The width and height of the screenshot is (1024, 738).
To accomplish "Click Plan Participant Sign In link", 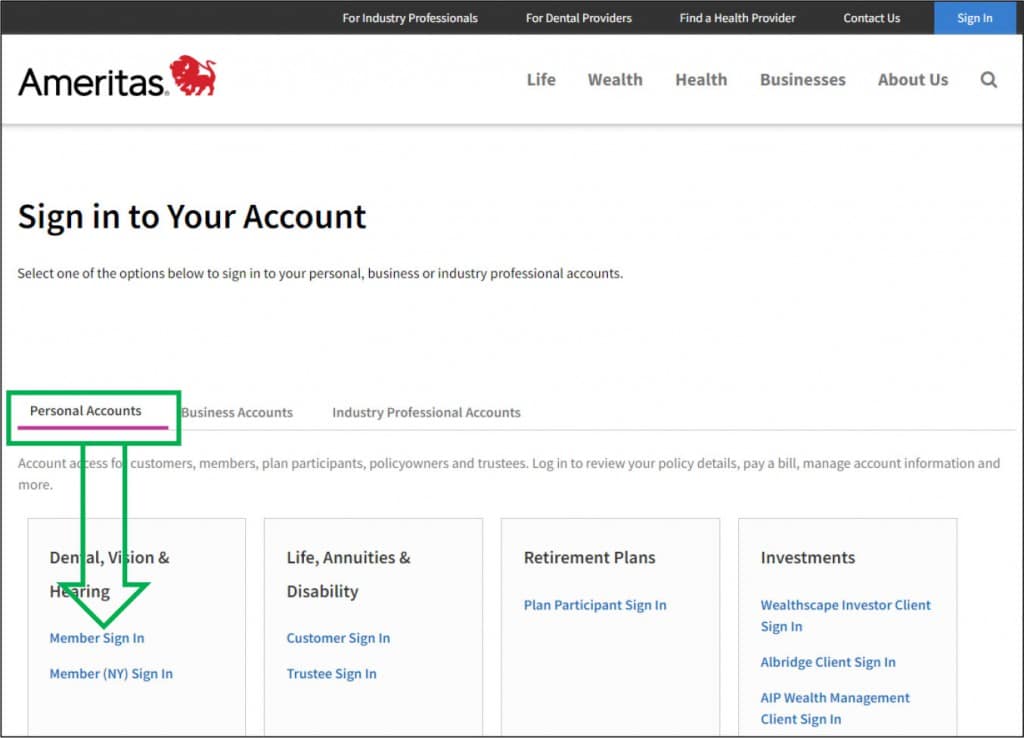I will click(595, 605).
